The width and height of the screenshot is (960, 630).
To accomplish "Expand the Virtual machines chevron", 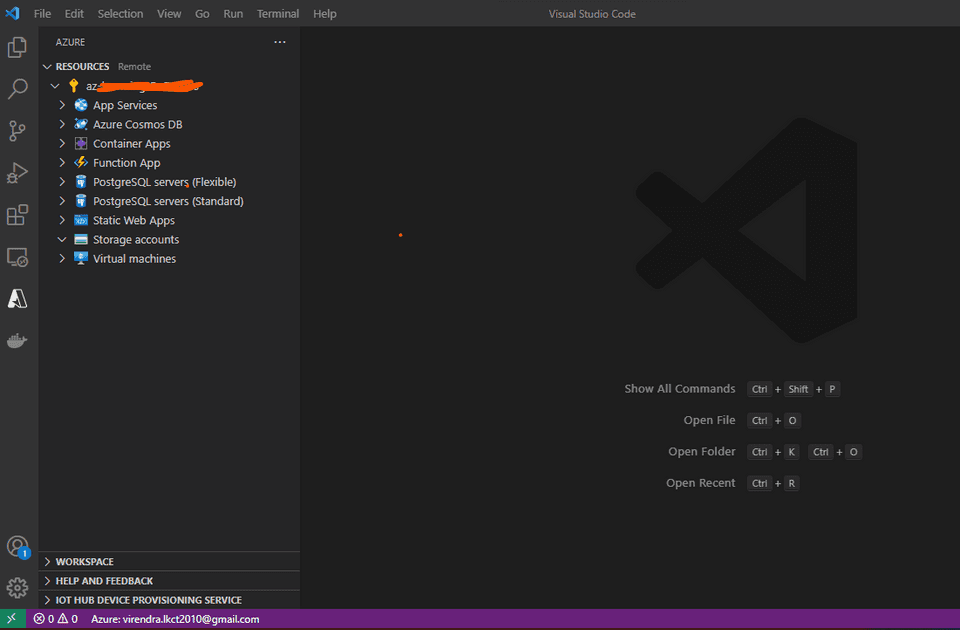I will tap(62, 258).
